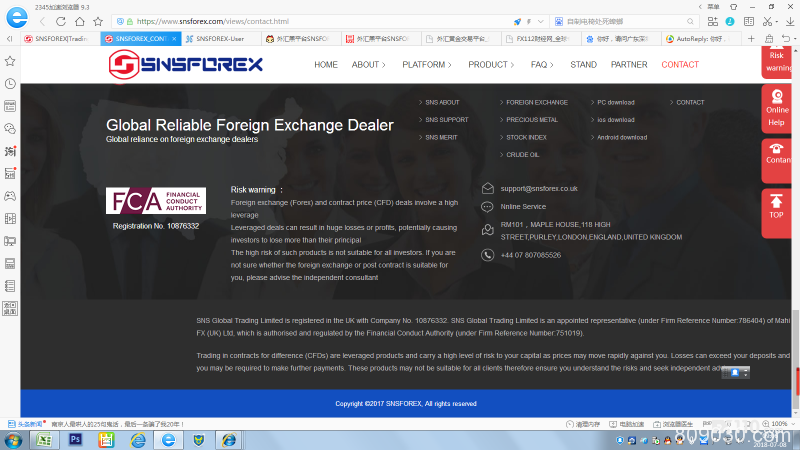The height and width of the screenshot is (450, 800).
Task: Open the Risk warning side button
Action: pyautogui.click(x=777, y=61)
